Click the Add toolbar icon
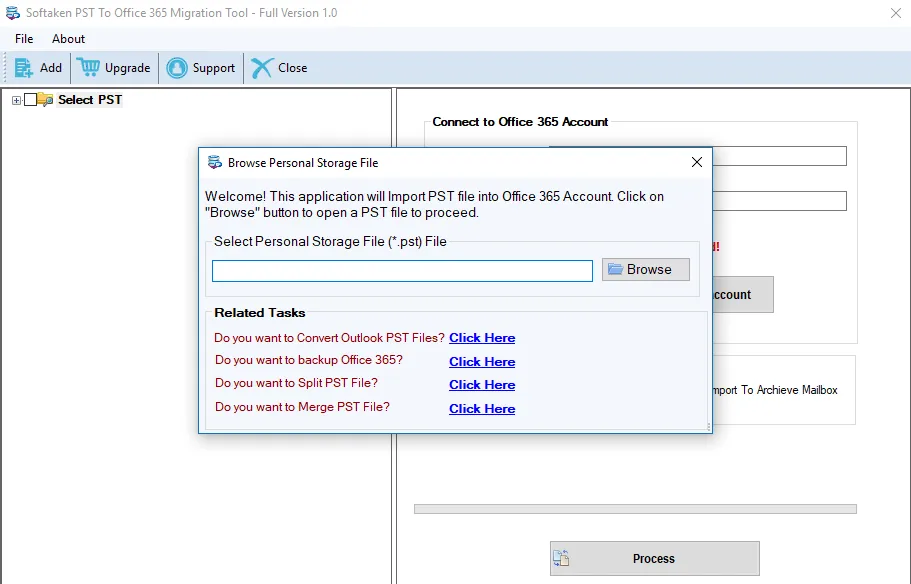The height and width of the screenshot is (584, 911). tap(24, 68)
